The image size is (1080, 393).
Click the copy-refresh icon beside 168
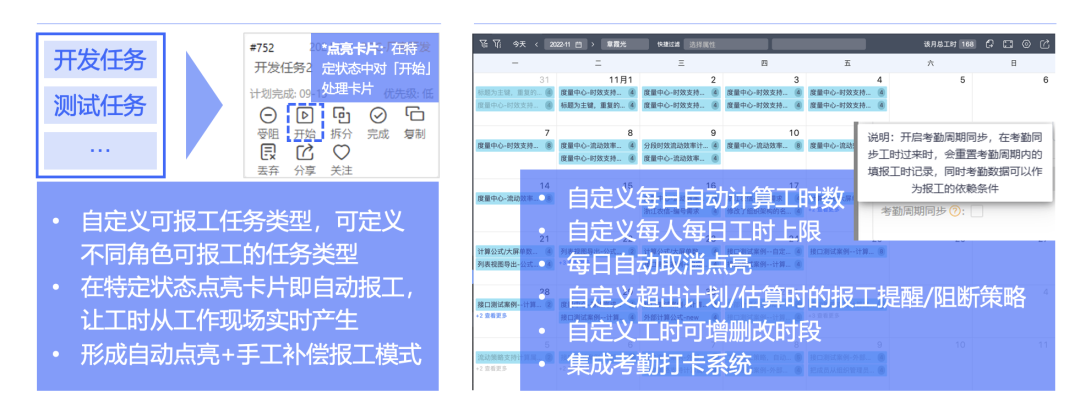(989, 44)
